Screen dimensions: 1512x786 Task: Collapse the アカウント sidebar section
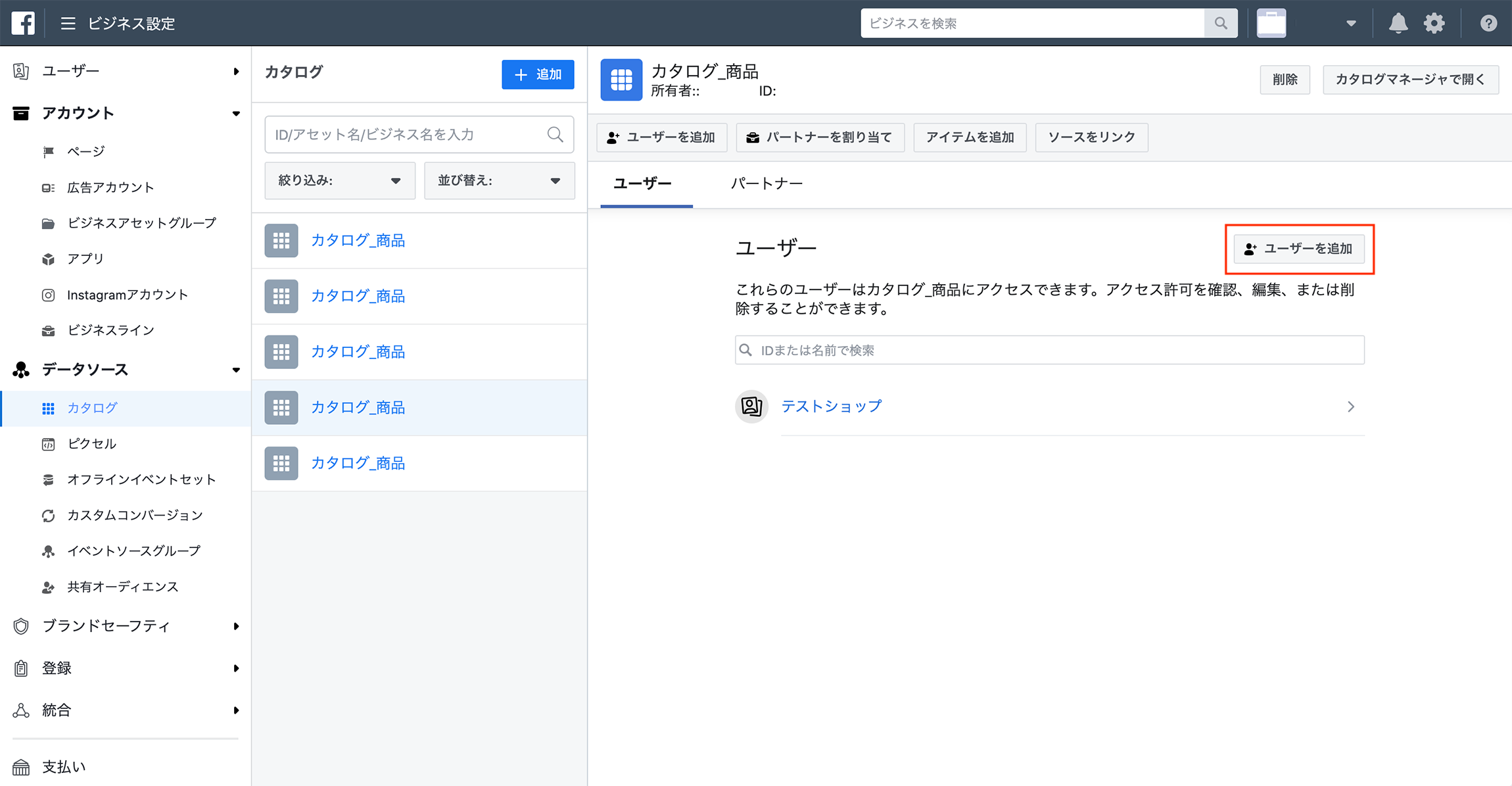click(236, 112)
